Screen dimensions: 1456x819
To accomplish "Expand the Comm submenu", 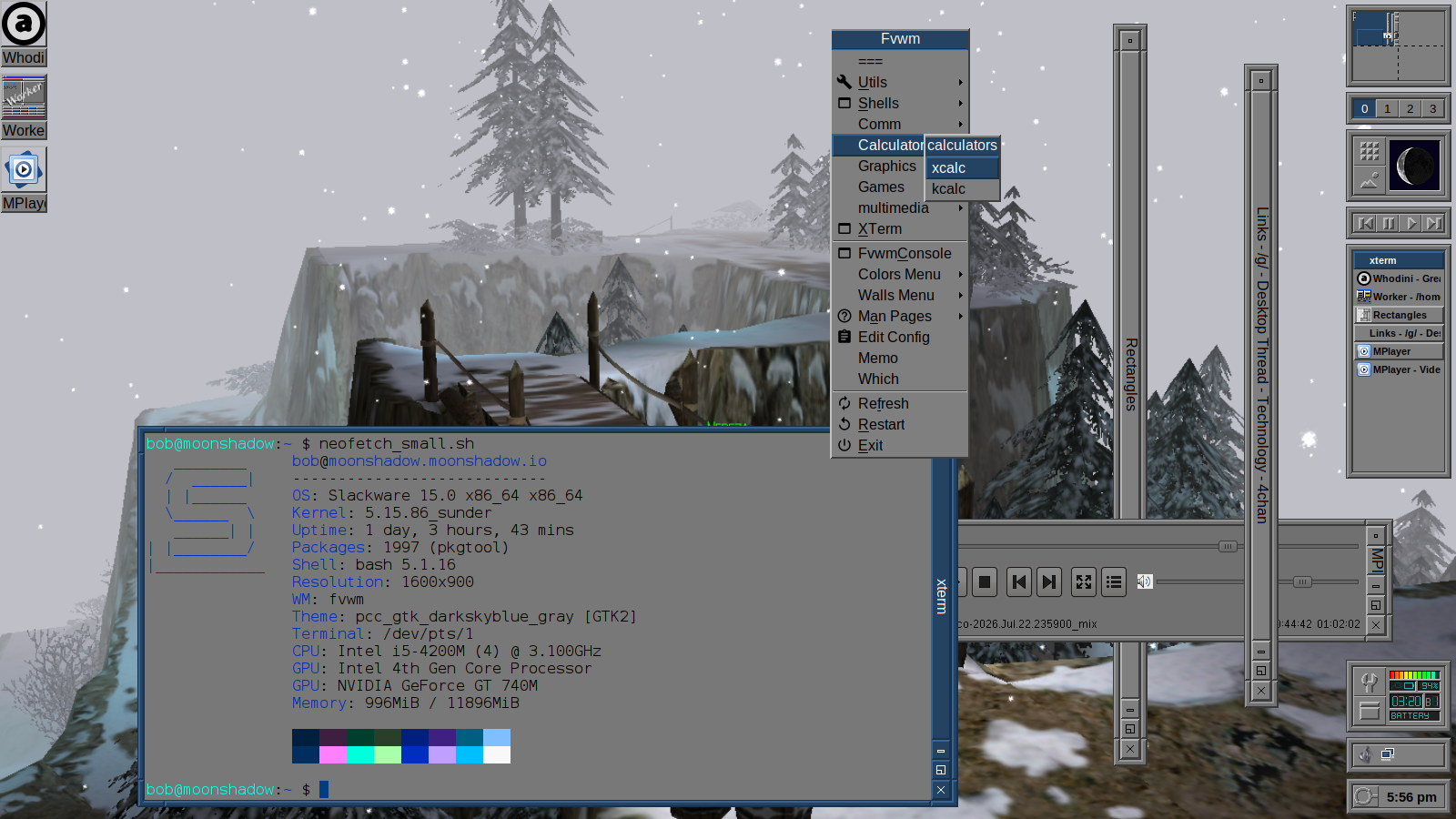I will pos(900,124).
